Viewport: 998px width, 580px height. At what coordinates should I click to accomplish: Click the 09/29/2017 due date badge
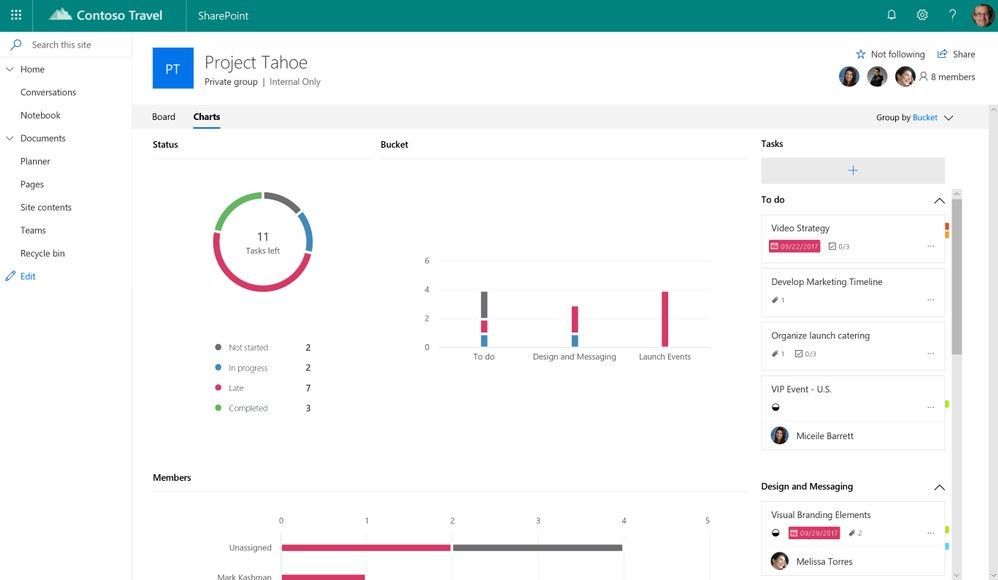click(814, 533)
